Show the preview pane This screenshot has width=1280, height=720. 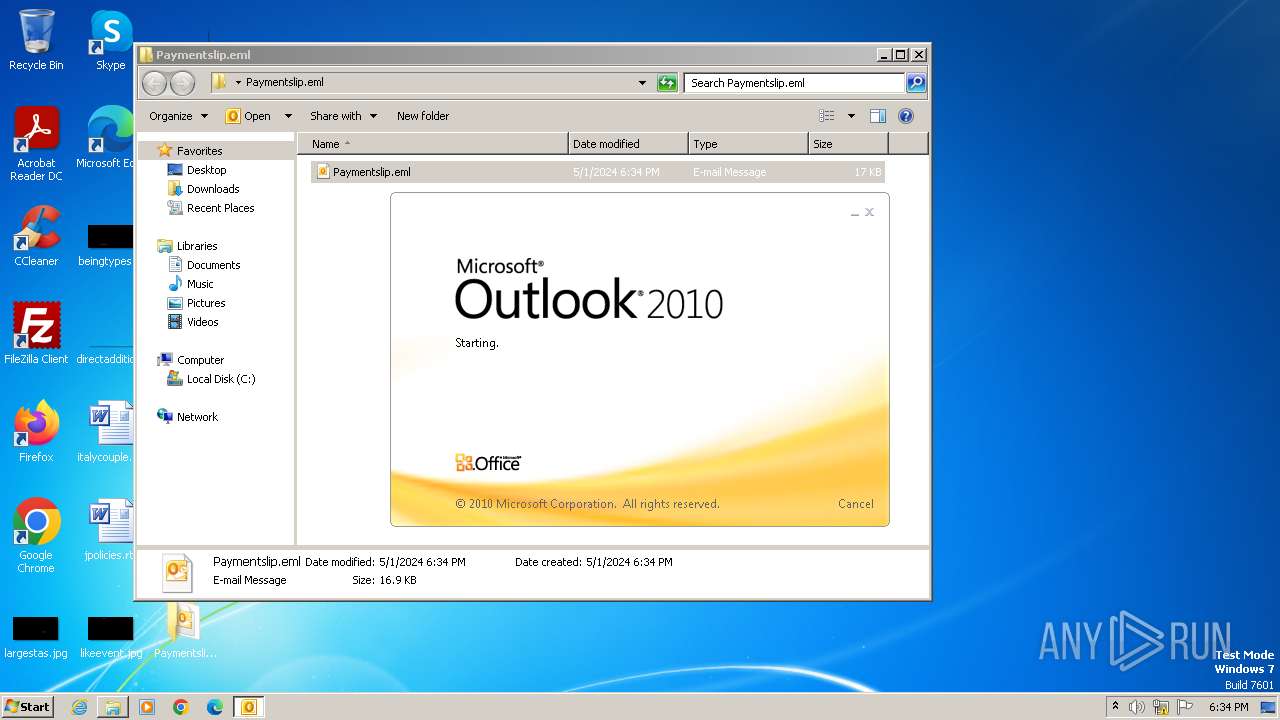pos(877,116)
